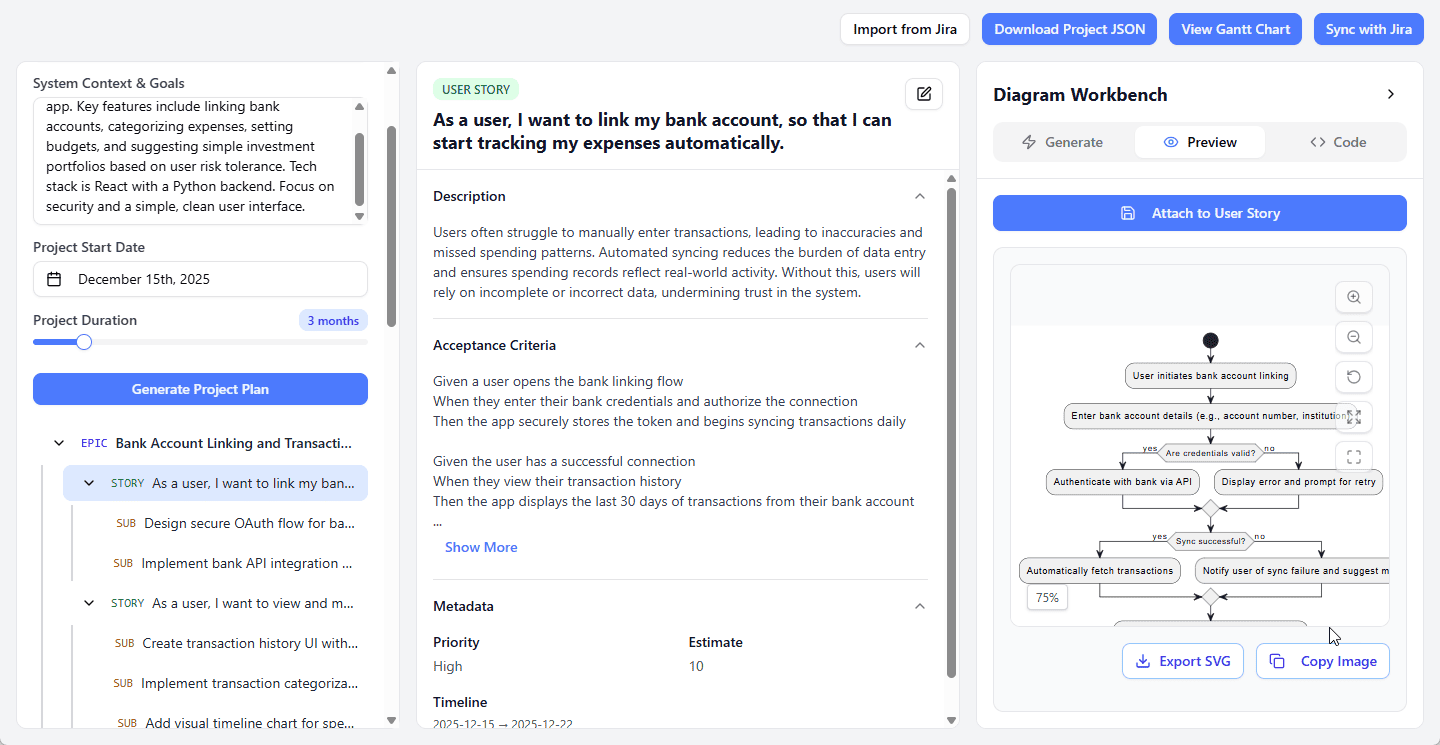
Task: Collapse the Diagram Workbench panel chevron
Action: [1390, 93]
